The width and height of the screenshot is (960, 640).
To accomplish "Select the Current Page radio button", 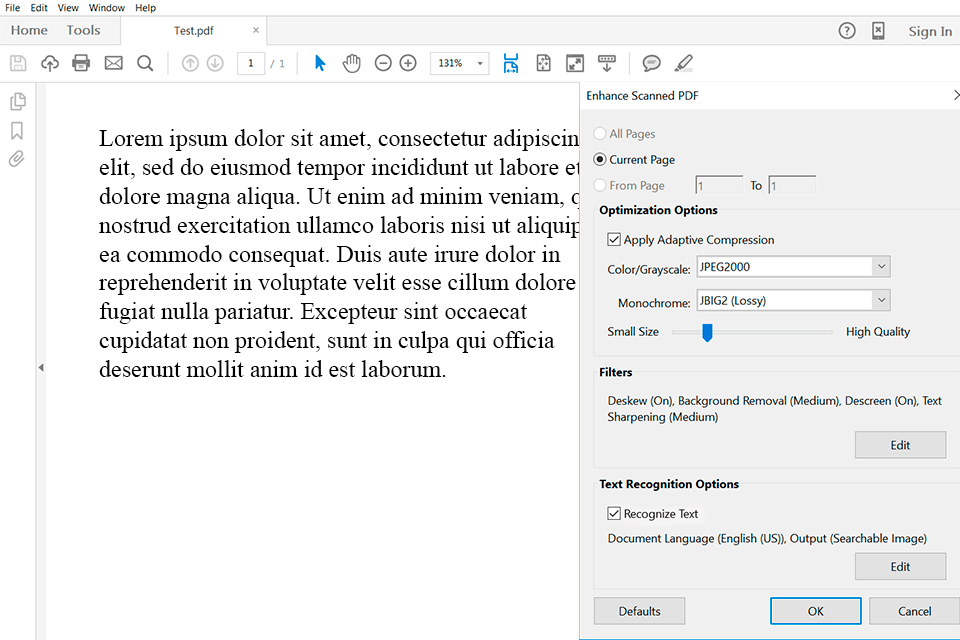I will (x=600, y=159).
